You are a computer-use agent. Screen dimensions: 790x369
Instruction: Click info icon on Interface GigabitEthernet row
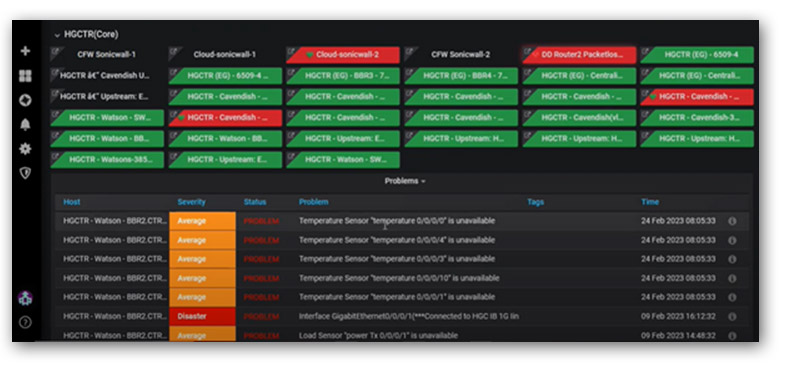[x=732, y=317]
